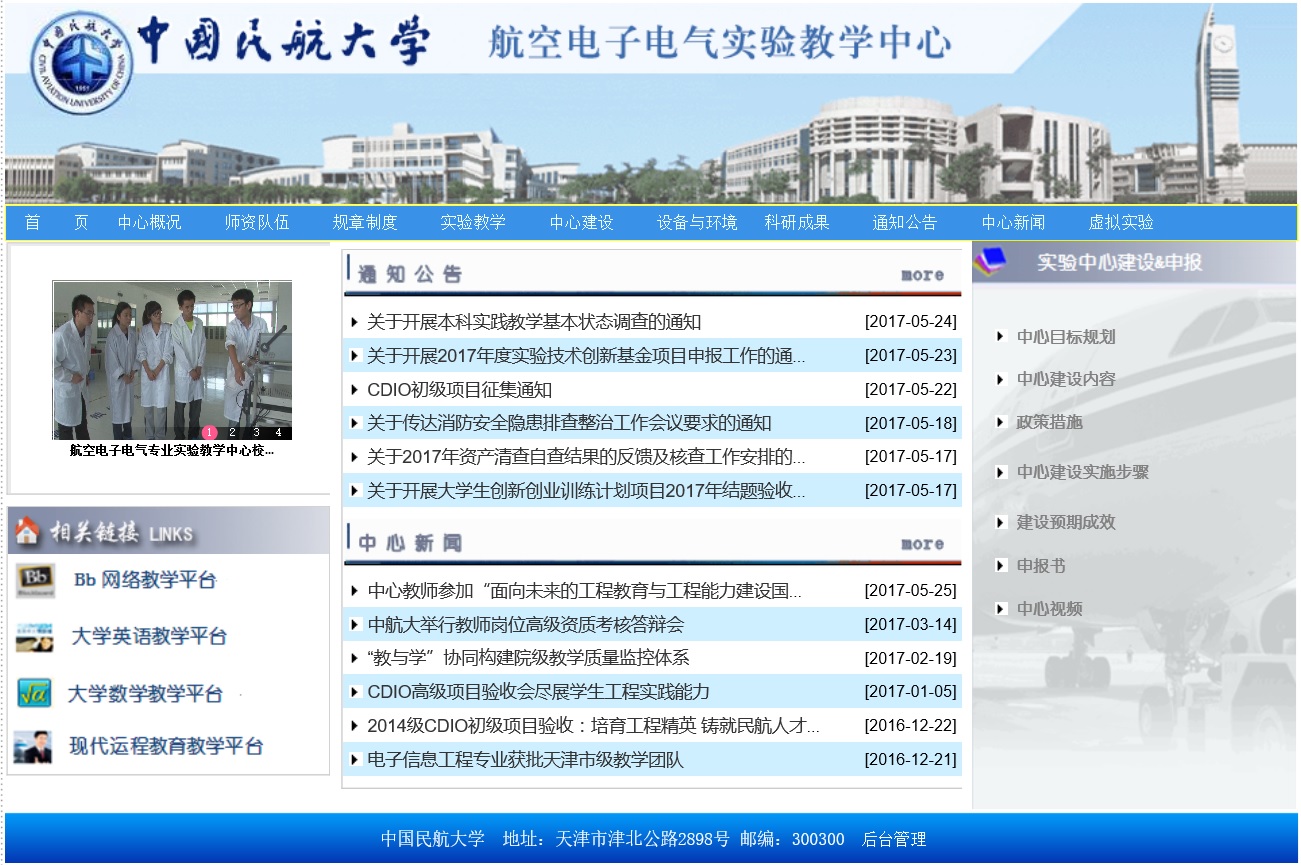This screenshot has height=865, width=1301.
Task: Click the arrow bullet beside 中心目标规划
Action: click(x=1000, y=337)
